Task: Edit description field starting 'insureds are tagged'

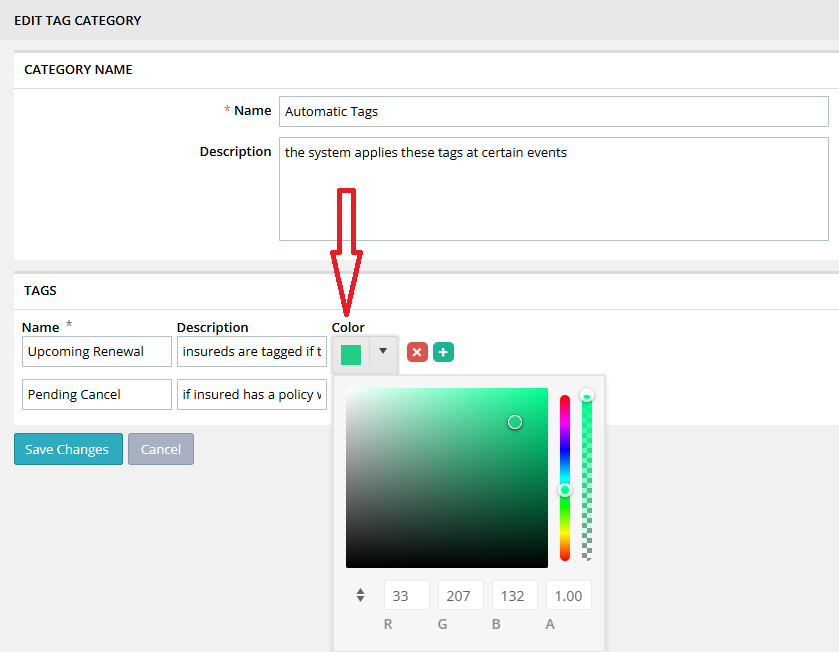Action: pos(252,351)
